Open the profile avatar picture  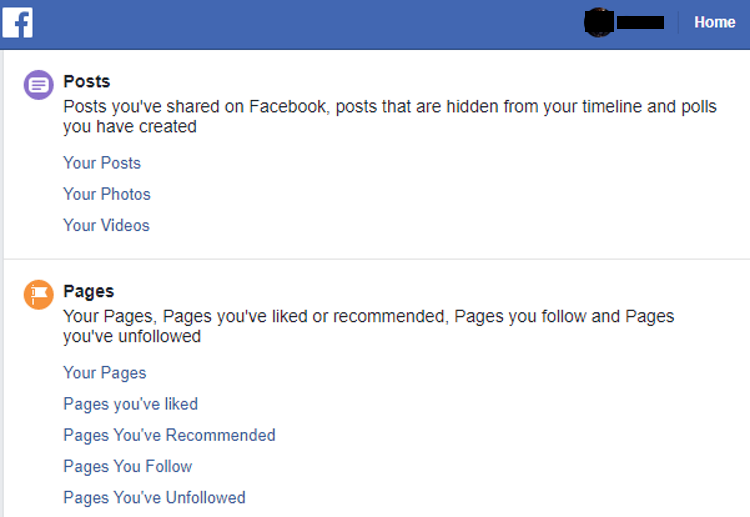598,22
